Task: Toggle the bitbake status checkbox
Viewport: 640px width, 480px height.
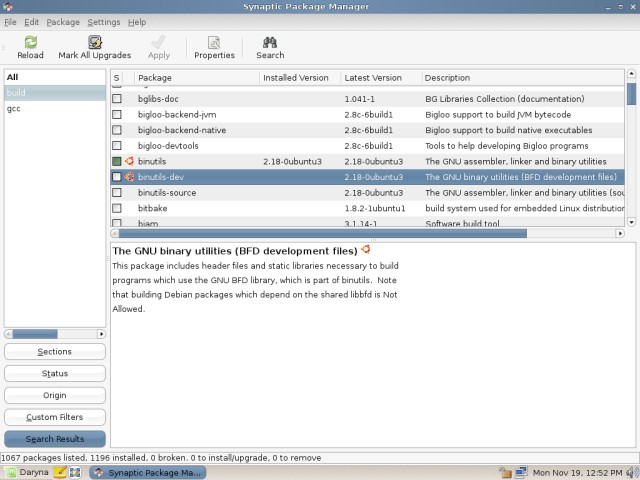Action: (x=117, y=208)
